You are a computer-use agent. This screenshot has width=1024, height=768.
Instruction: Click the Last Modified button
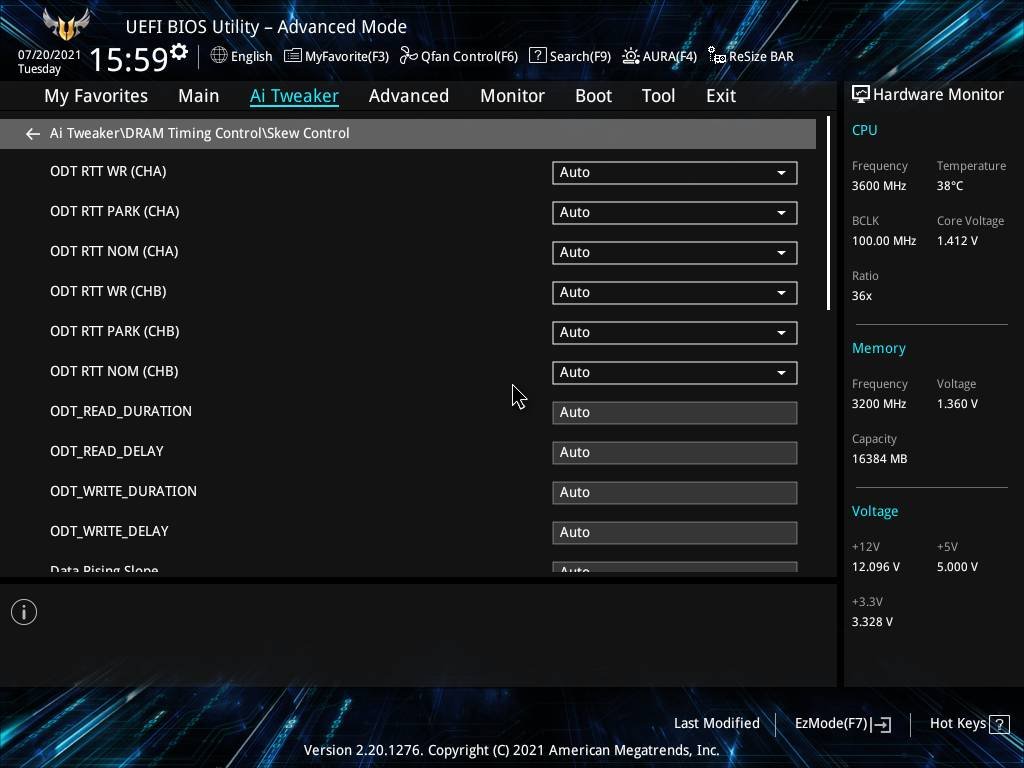[716, 724]
